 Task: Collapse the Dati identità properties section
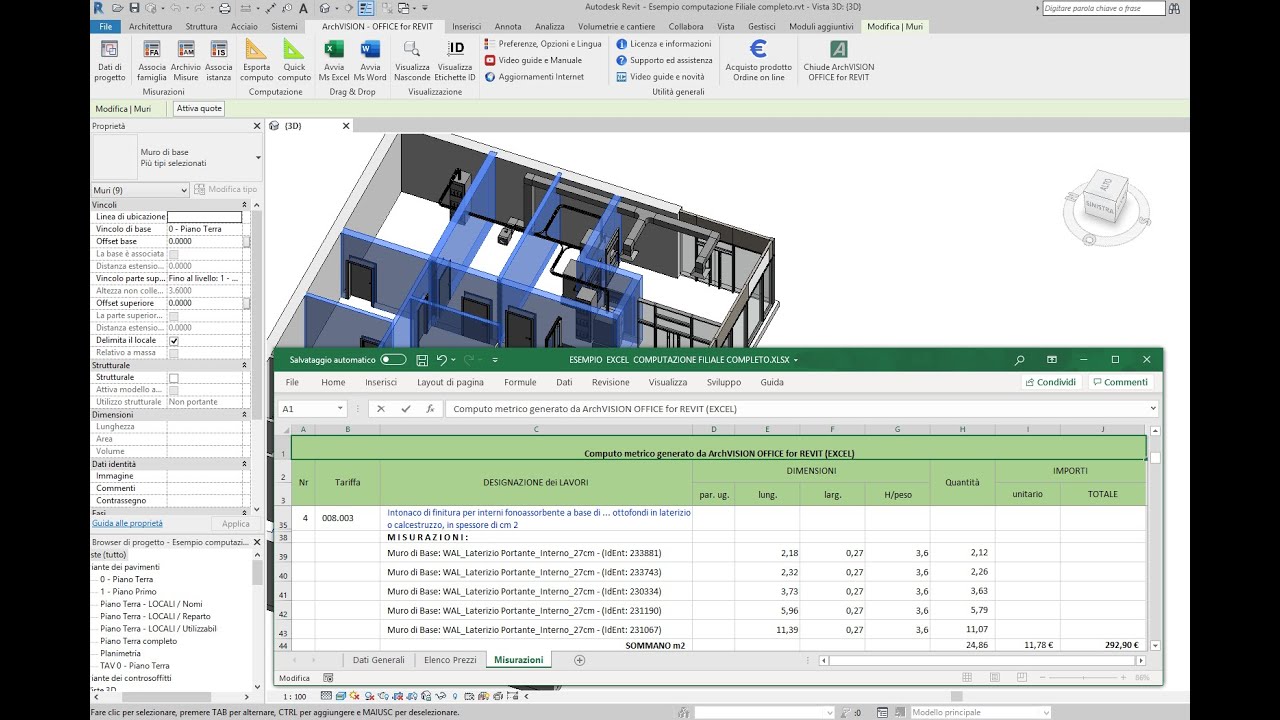click(x=245, y=464)
